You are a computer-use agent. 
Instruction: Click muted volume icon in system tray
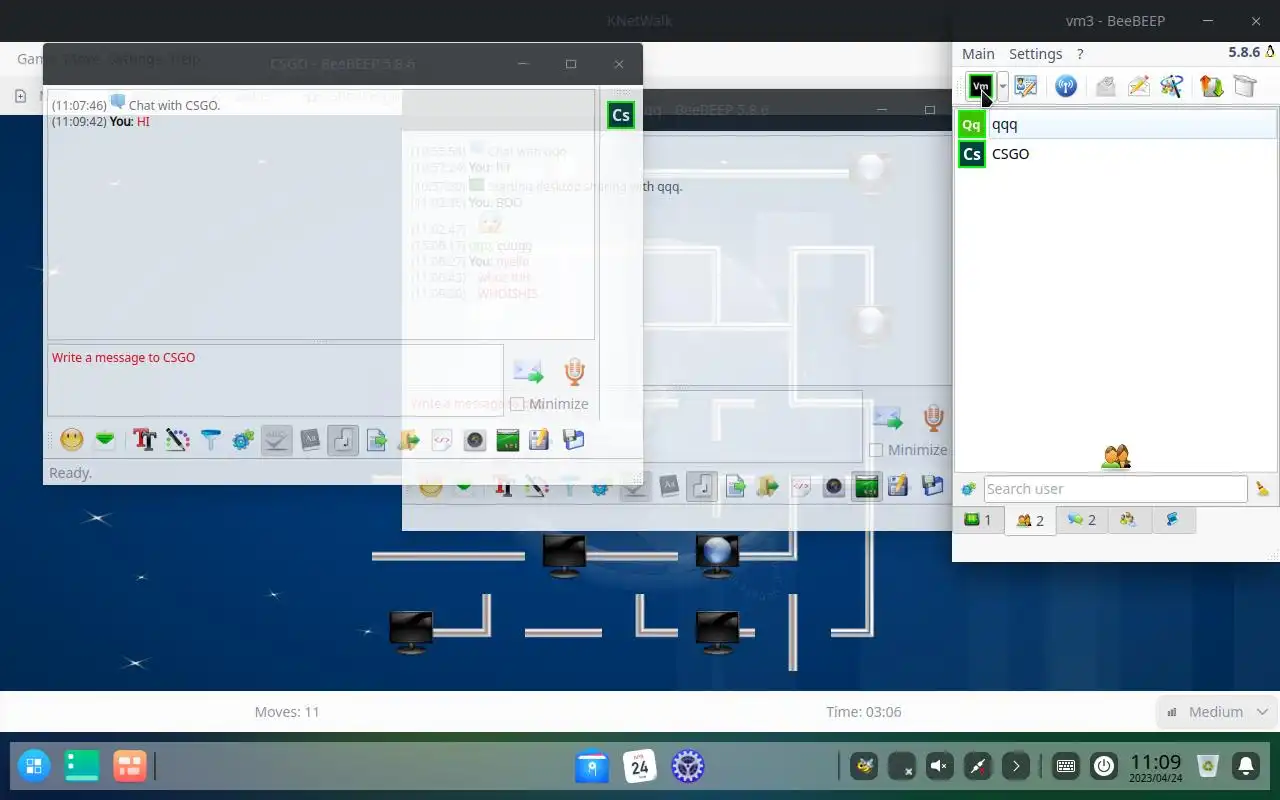coord(939,766)
